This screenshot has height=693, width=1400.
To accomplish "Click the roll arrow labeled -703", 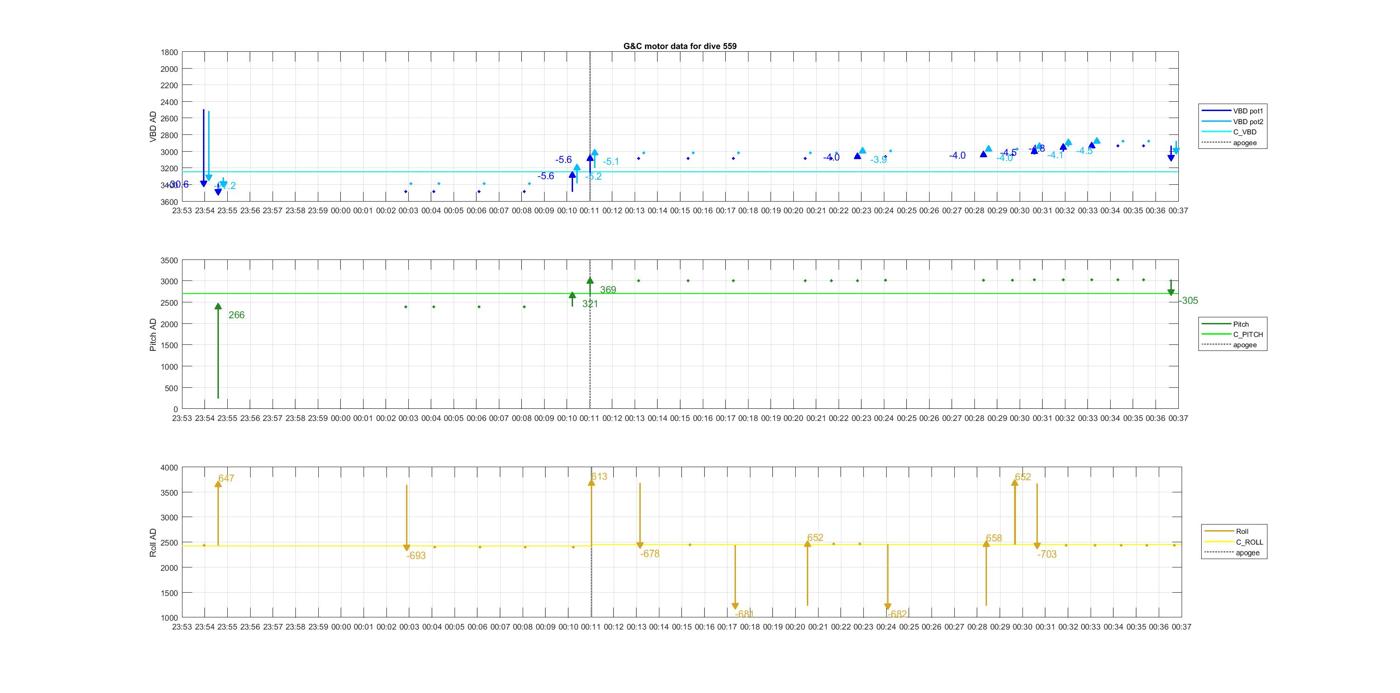I will click(1037, 517).
